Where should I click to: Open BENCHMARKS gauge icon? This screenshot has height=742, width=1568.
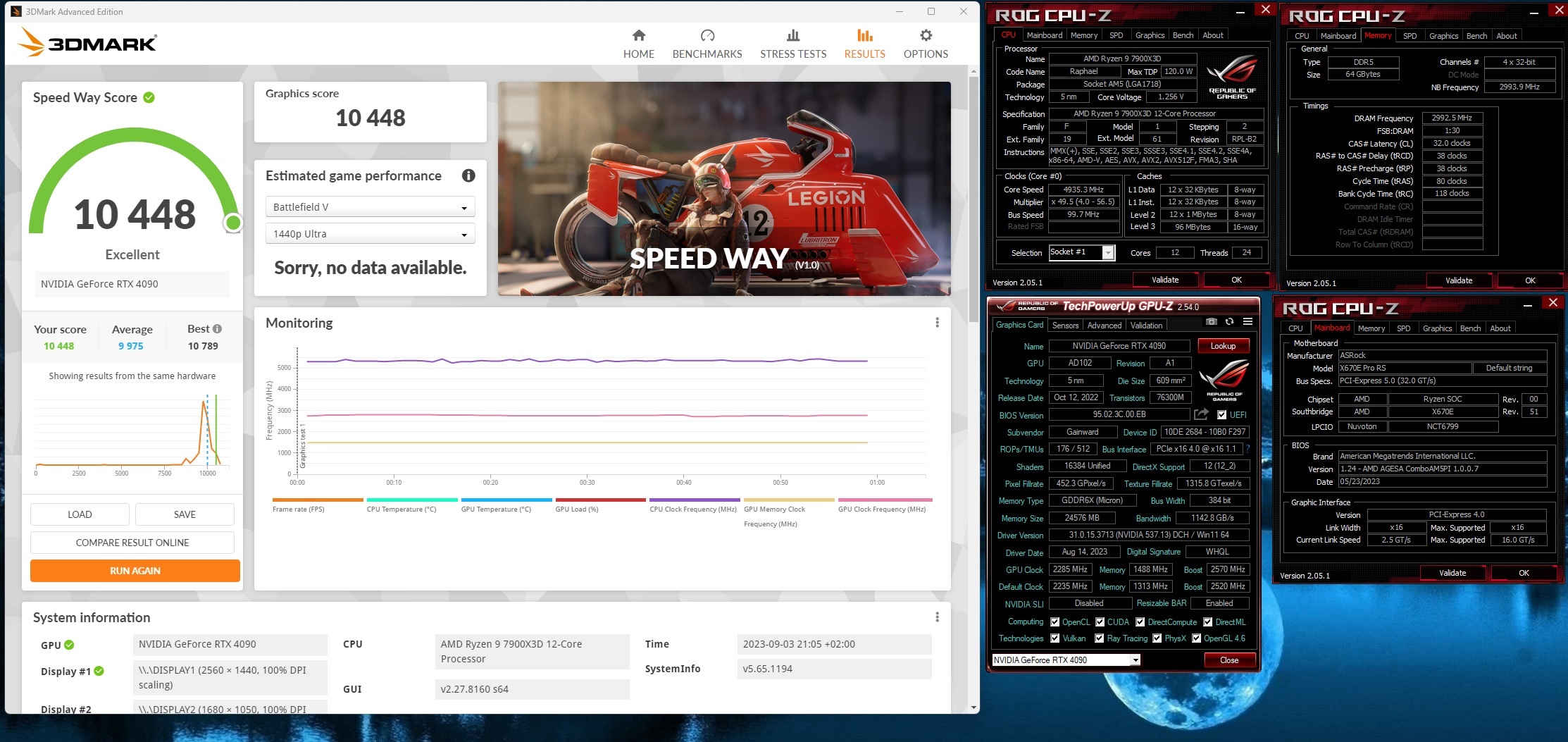[x=707, y=35]
